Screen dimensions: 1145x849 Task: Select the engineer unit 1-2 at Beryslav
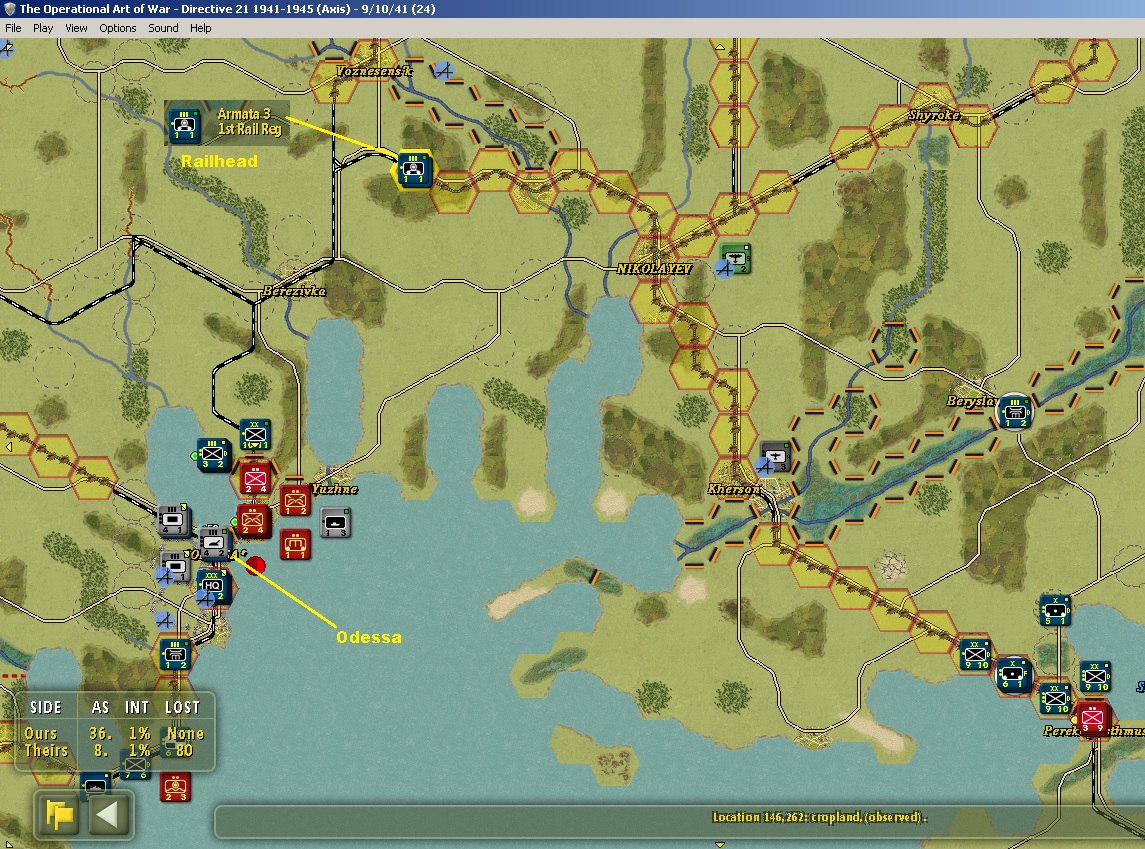1015,411
